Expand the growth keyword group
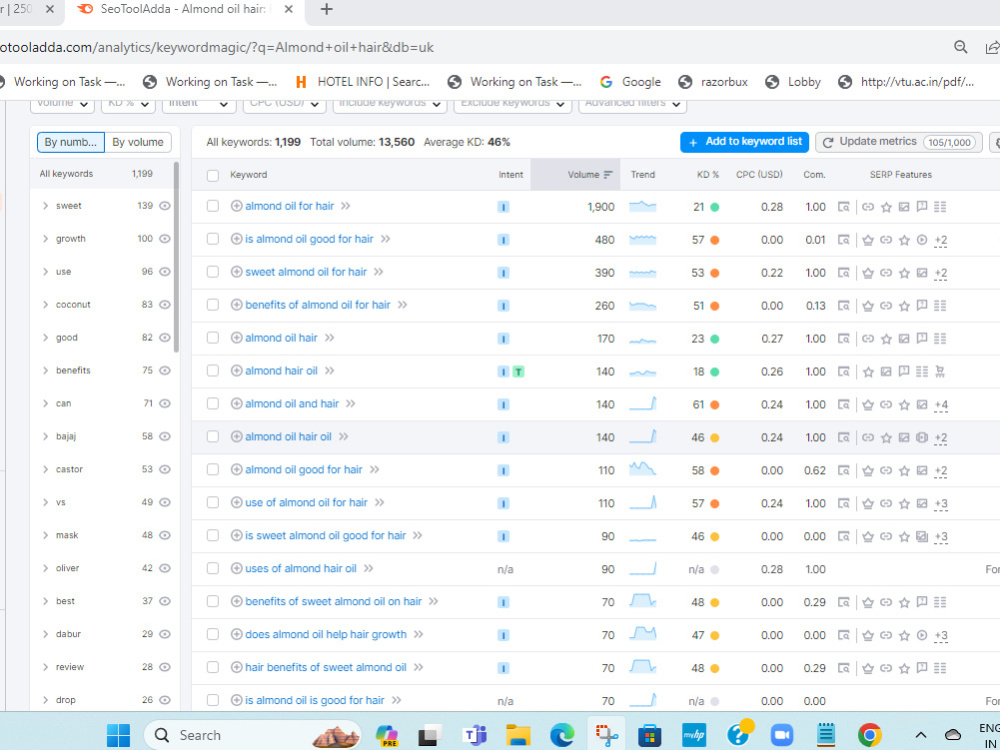 45,239
